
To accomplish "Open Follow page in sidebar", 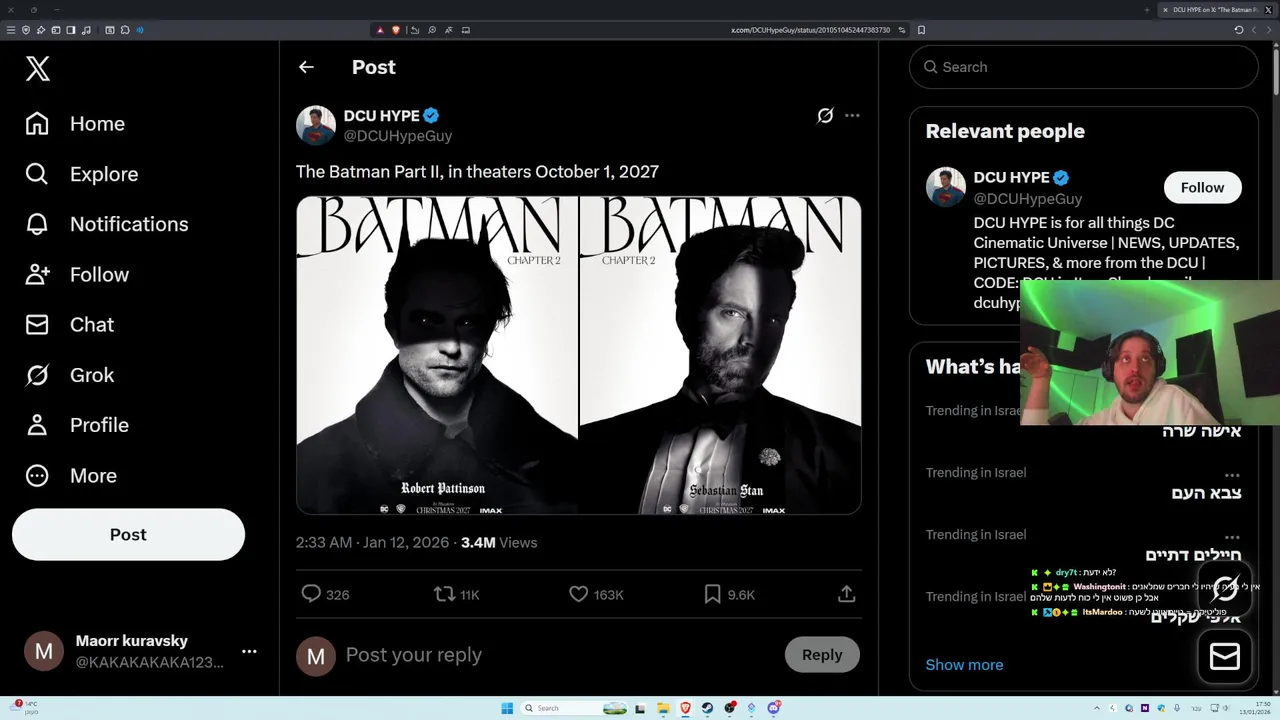I will [77, 274].
